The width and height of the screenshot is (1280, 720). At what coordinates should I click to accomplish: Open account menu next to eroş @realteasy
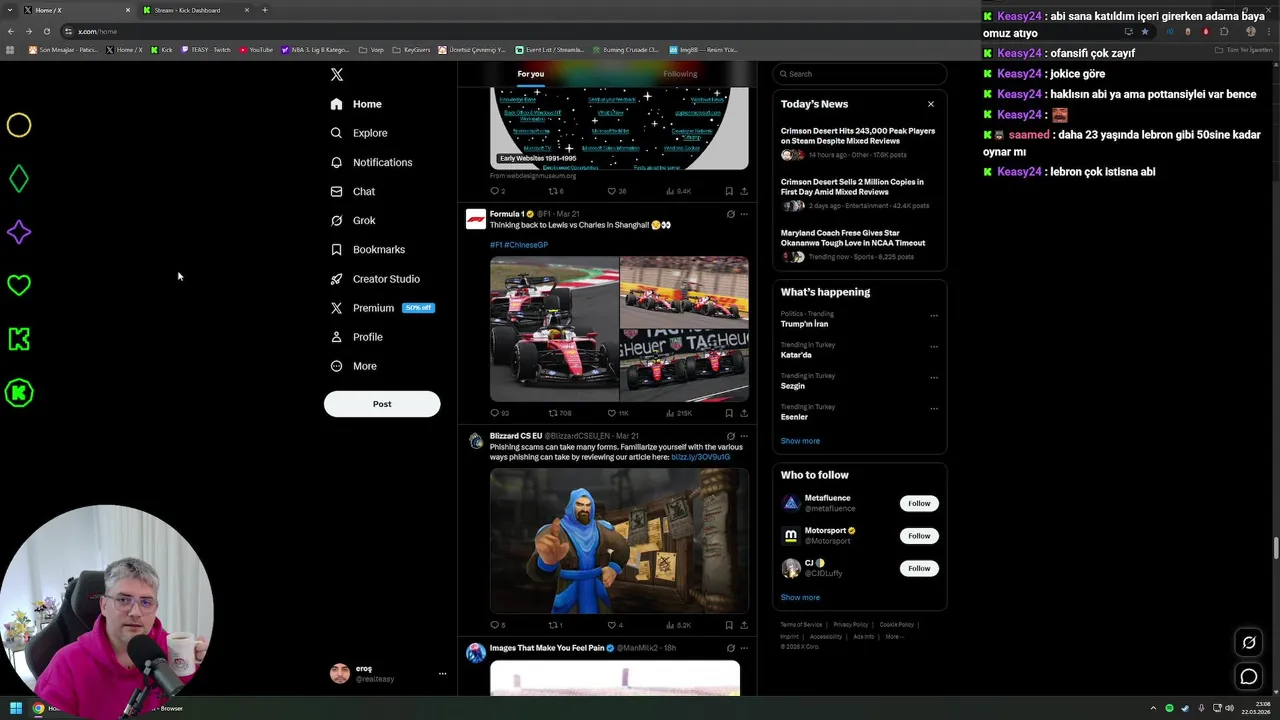click(442, 674)
